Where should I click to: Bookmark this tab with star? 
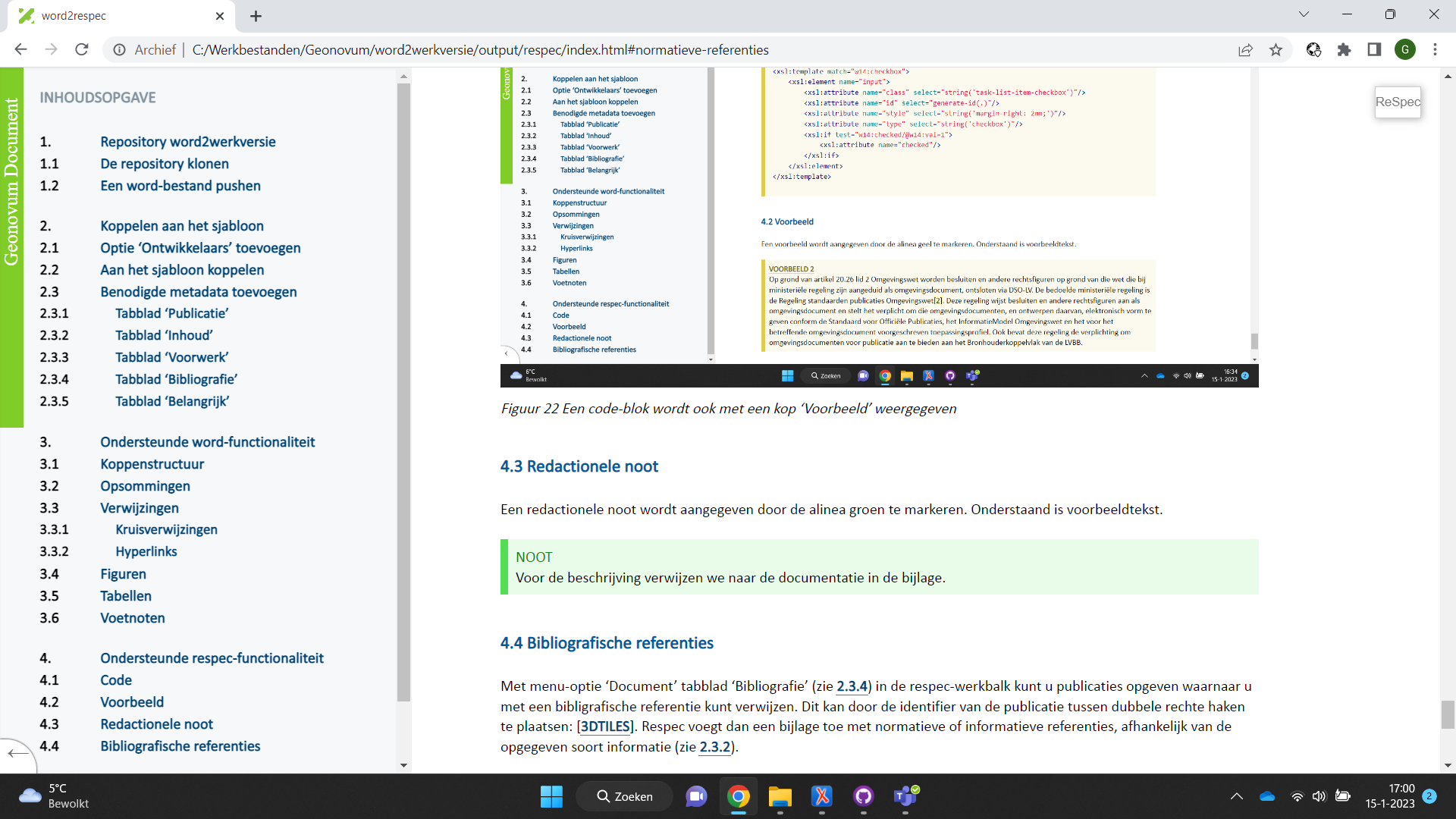(1276, 50)
